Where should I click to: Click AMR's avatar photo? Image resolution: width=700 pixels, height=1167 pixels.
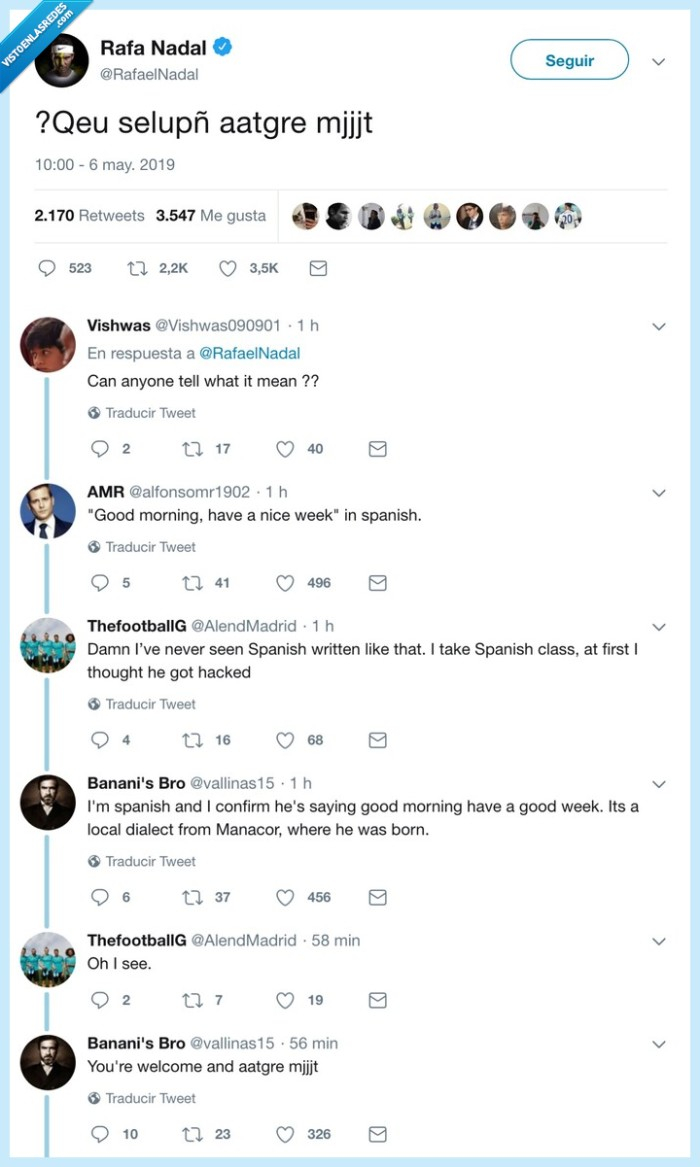point(48,511)
